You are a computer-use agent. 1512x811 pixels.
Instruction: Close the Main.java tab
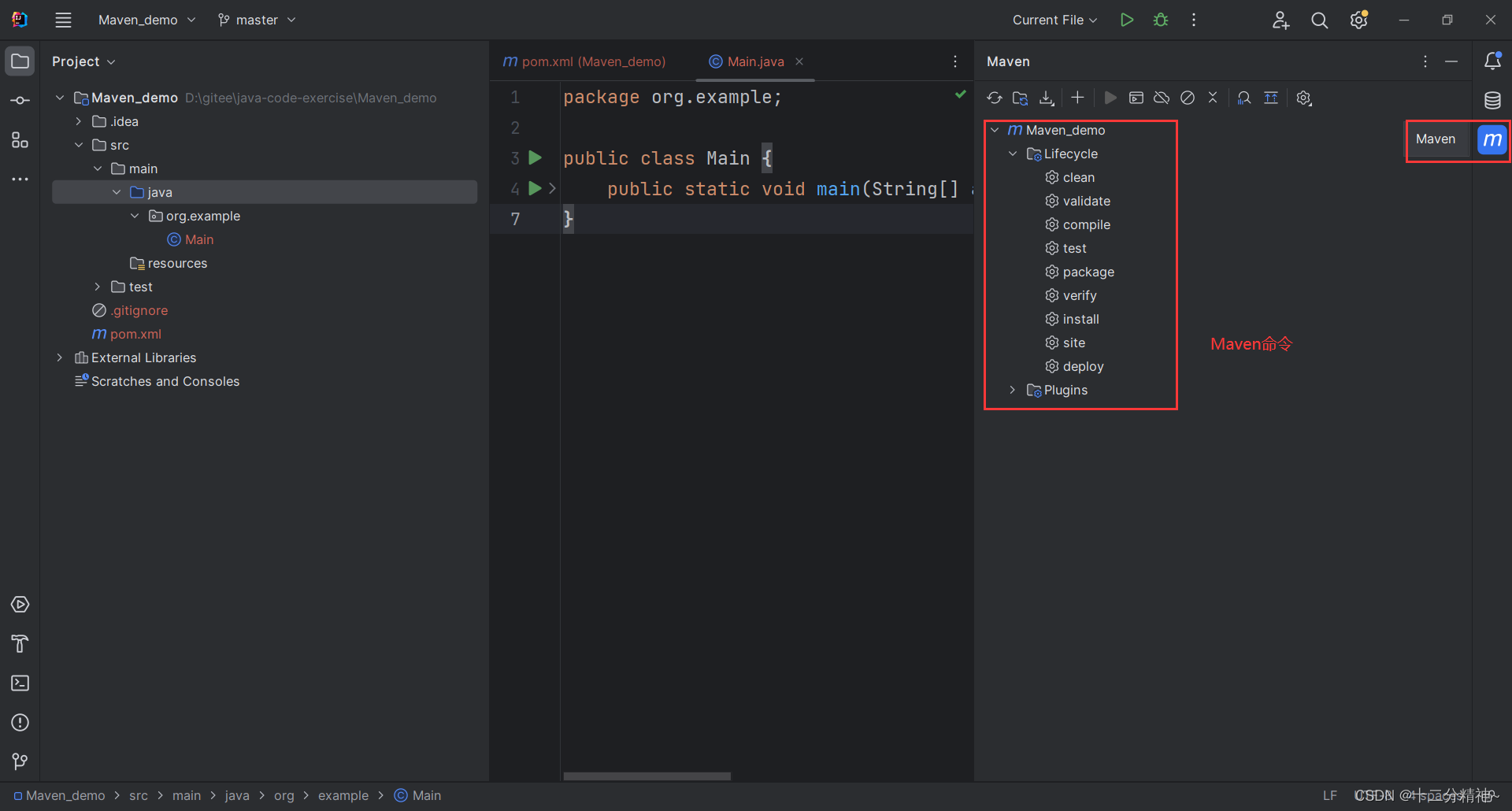[799, 61]
